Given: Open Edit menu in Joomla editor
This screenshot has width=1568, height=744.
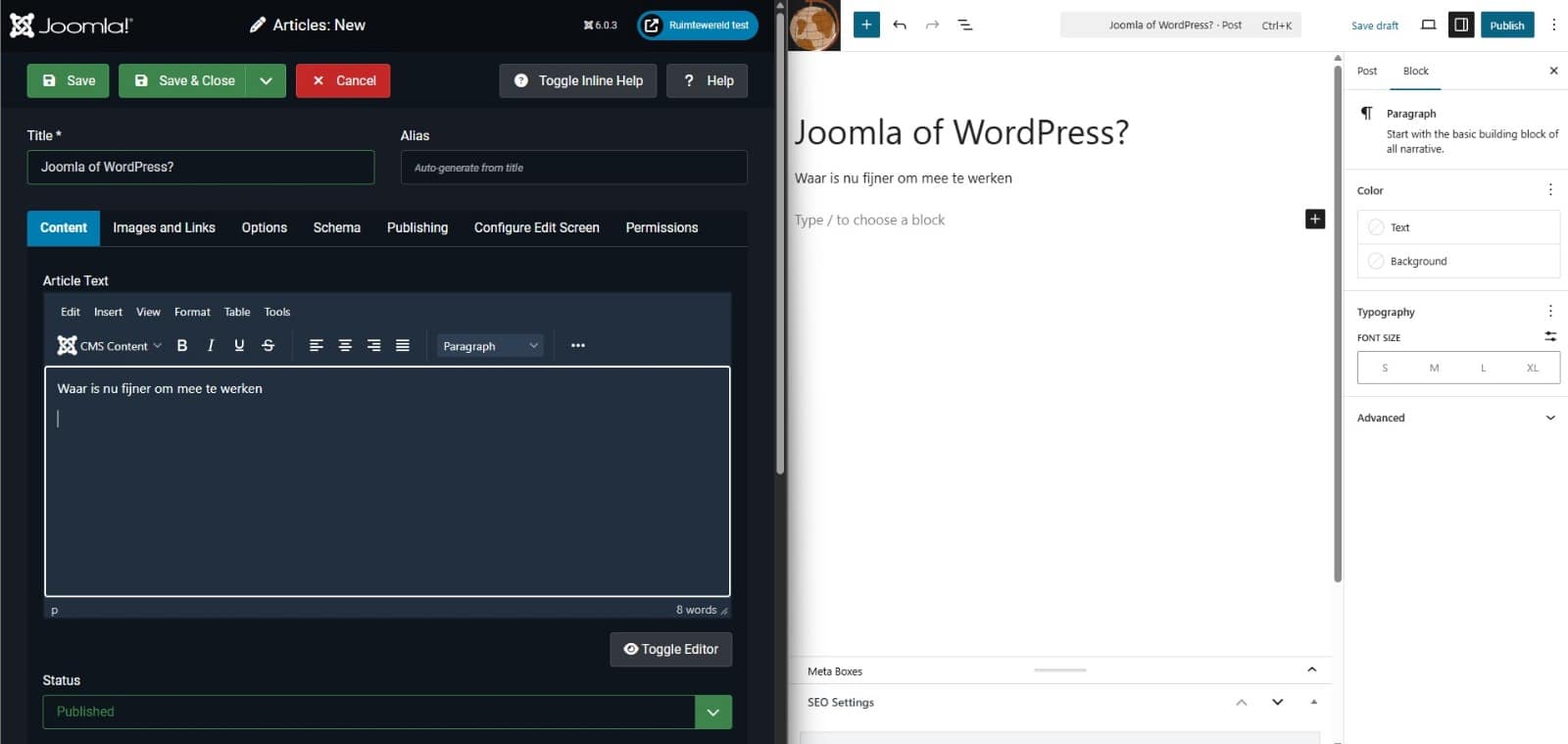Looking at the screenshot, I should [71, 312].
